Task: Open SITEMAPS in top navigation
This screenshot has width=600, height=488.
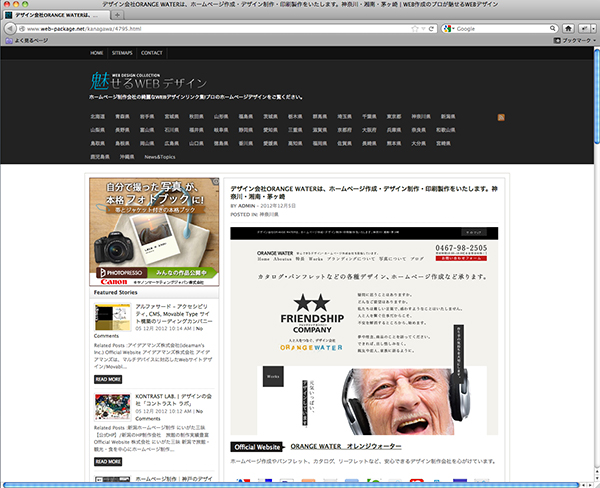Action: click(122, 53)
